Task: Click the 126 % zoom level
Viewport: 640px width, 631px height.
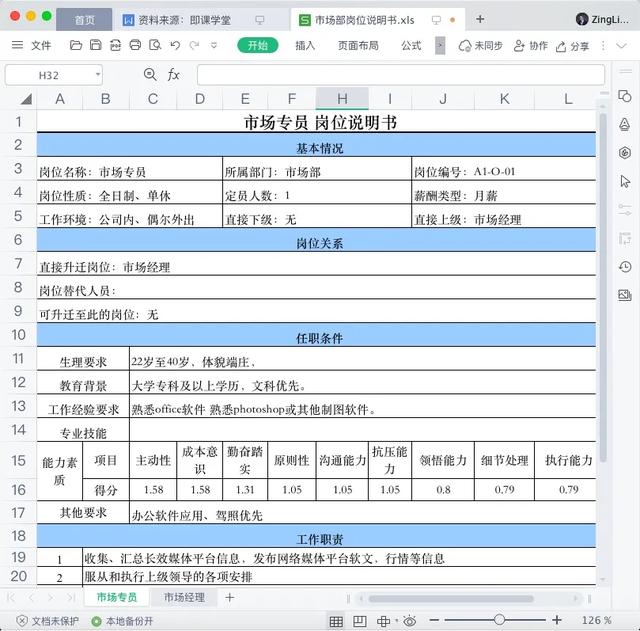Action: coord(596,620)
